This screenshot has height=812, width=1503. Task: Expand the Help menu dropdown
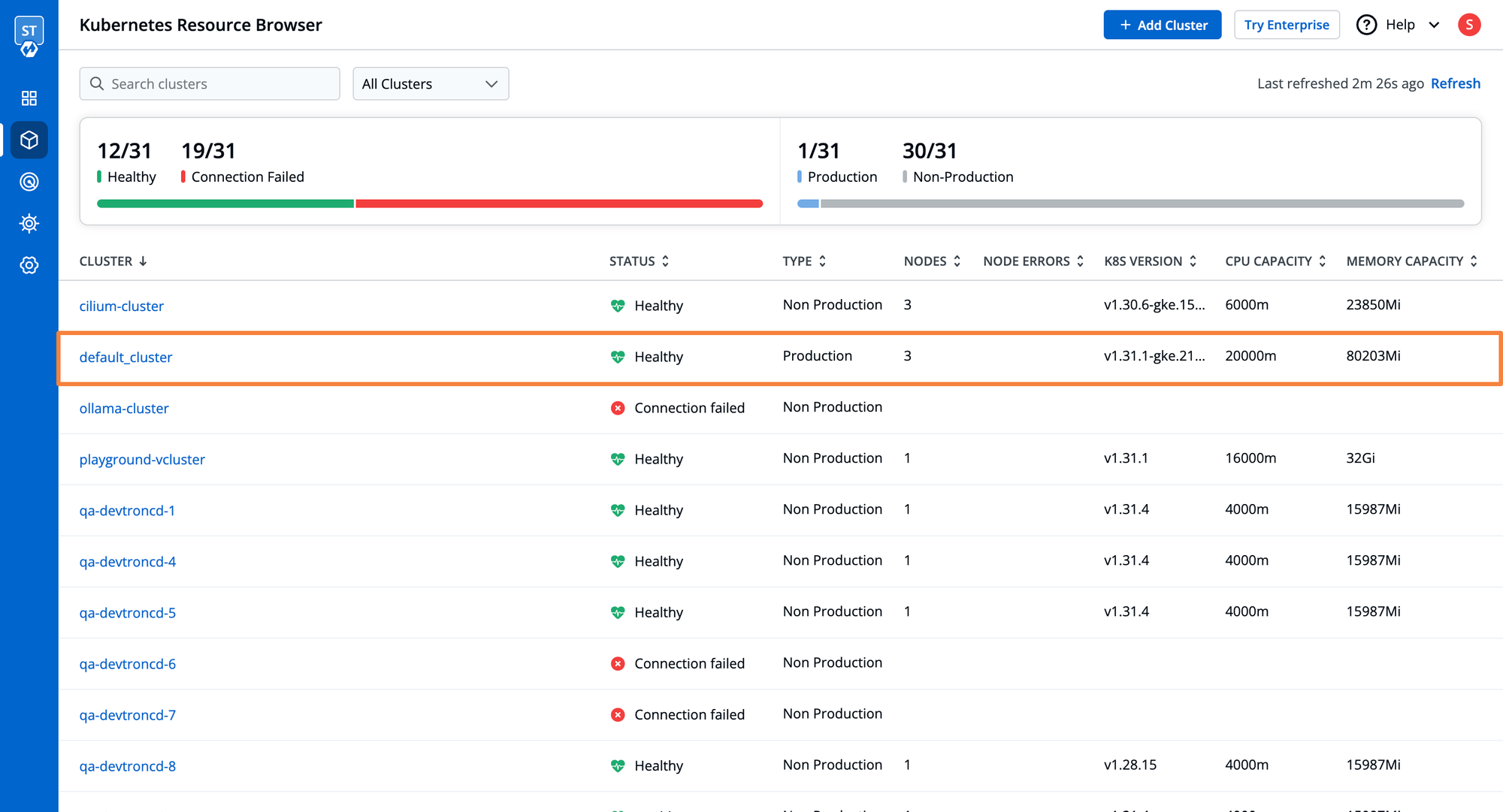[x=1432, y=25]
